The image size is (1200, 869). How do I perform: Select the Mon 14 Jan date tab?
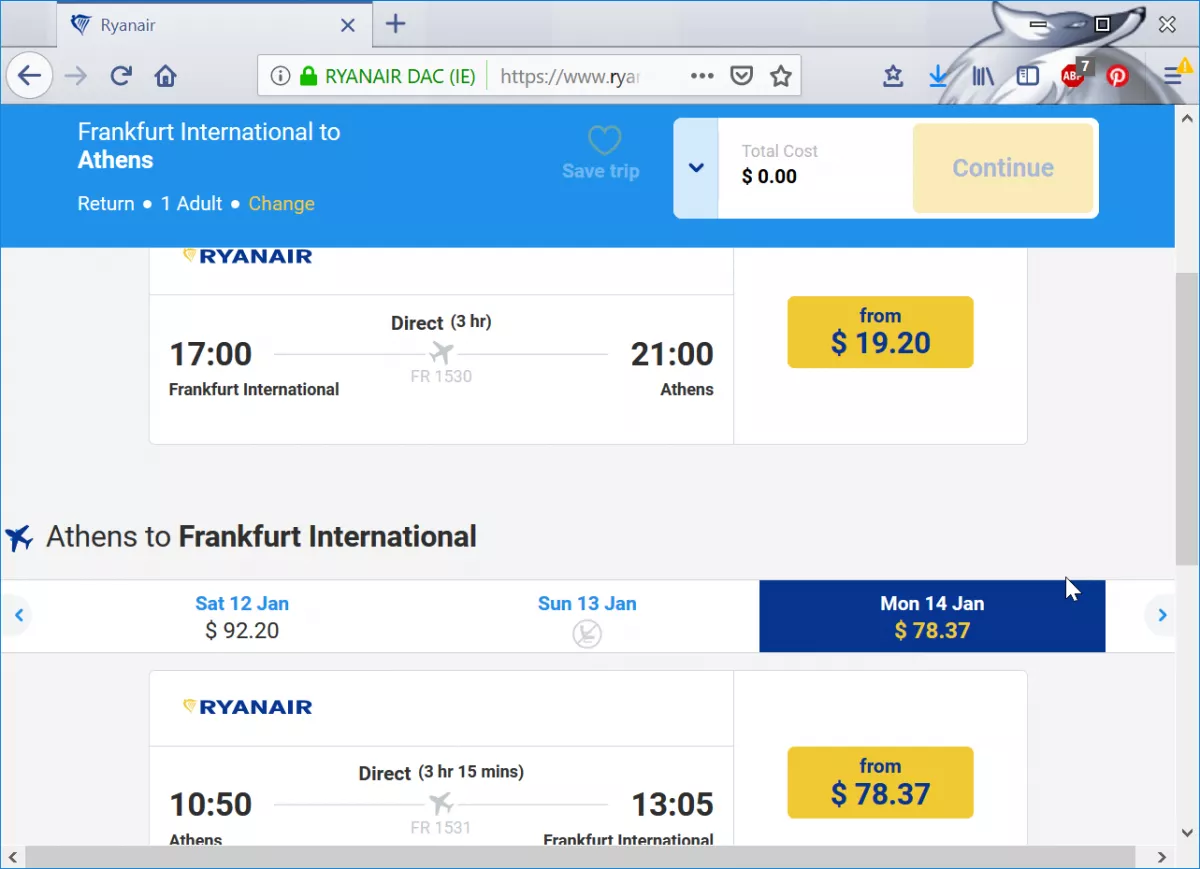(932, 617)
